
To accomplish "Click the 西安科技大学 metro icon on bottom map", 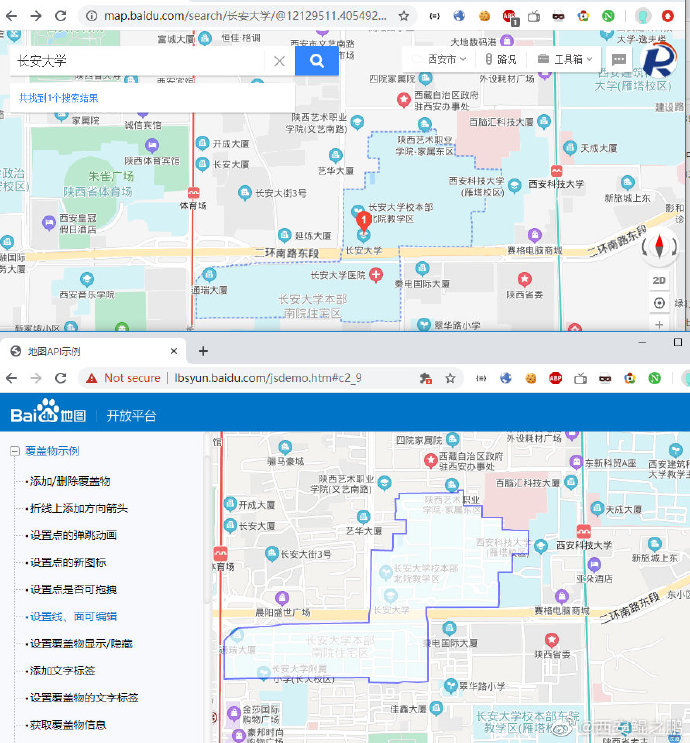I will [x=584, y=531].
